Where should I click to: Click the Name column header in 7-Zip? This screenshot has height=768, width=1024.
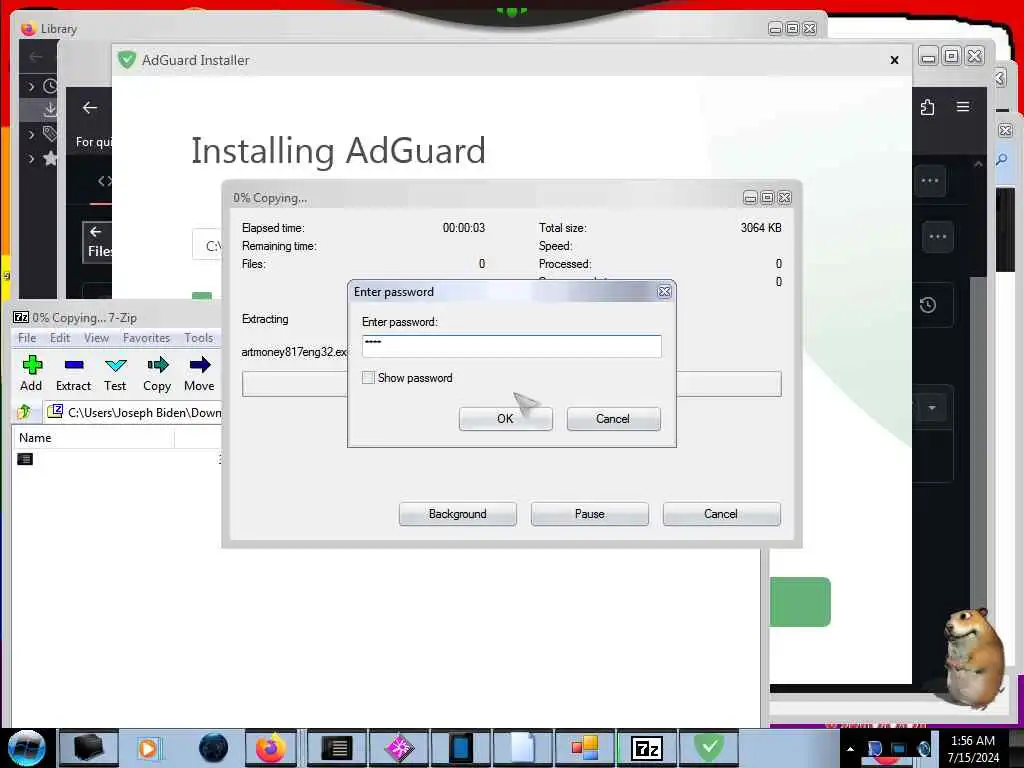pos(93,438)
